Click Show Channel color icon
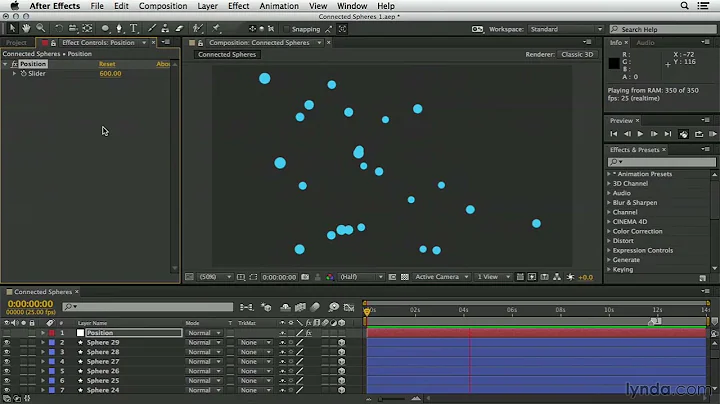 click(330, 277)
